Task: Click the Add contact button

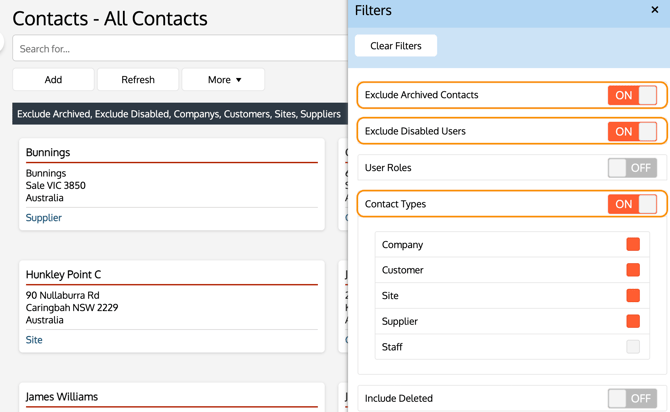Action: pyautogui.click(x=53, y=80)
